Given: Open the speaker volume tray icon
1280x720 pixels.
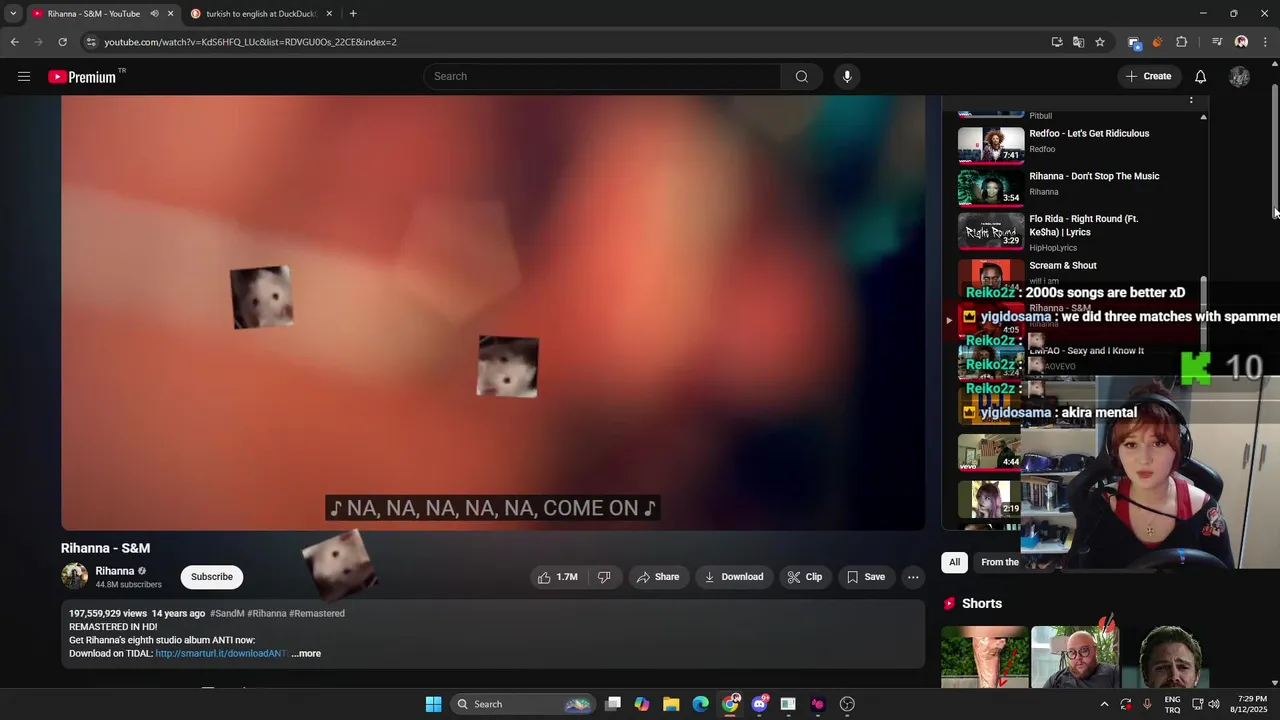Looking at the screenshot, I should [x=1214, y=704].
